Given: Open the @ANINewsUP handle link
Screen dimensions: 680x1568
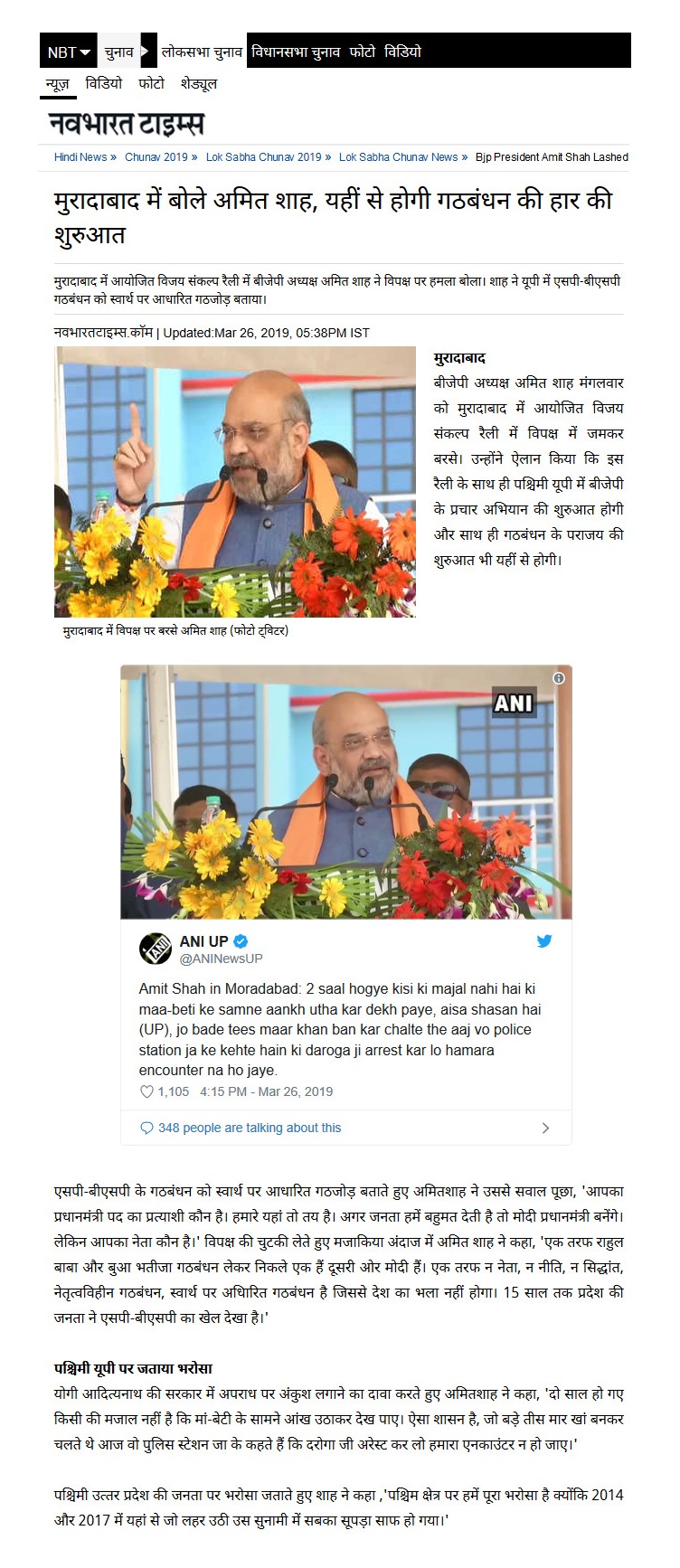Looking at the screenshot, I should click(x=222, y=959).
